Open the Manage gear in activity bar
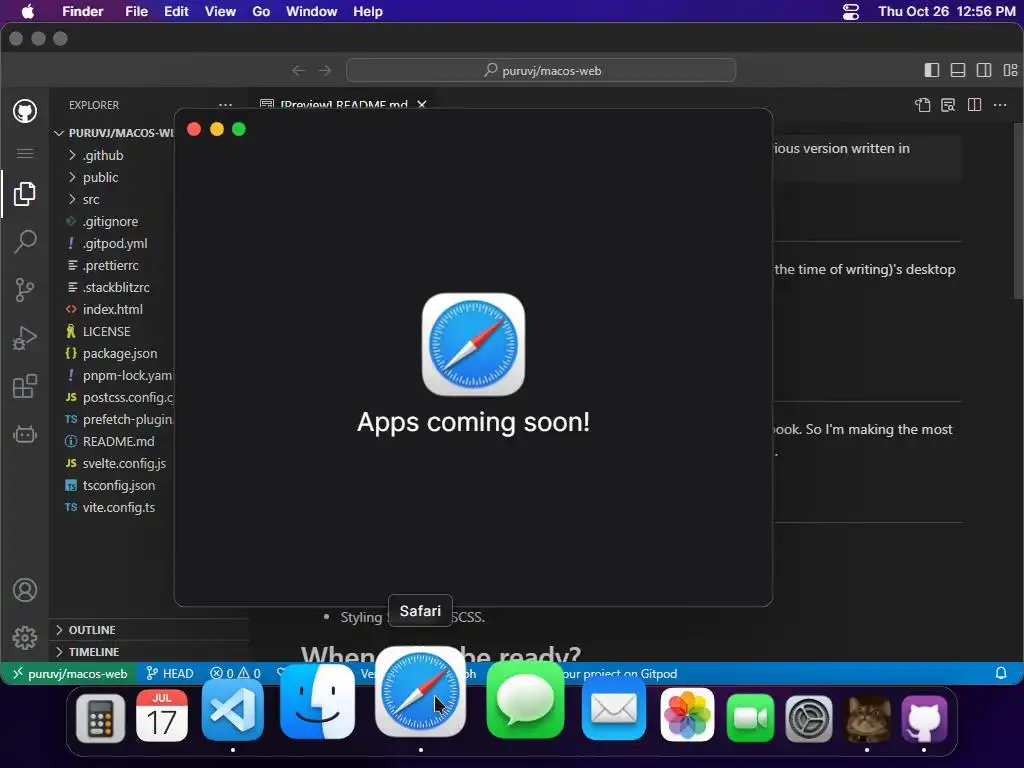 (x=25, y=637)
